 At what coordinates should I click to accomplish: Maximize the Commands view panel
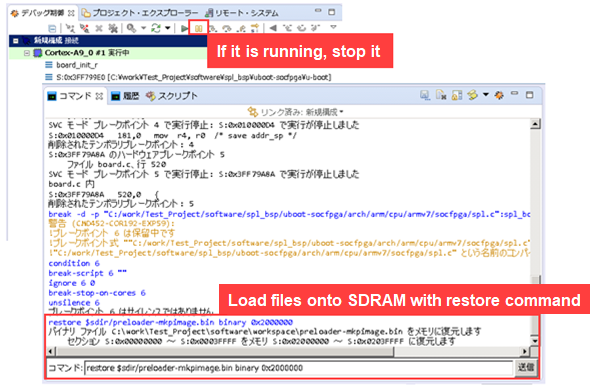(x=530, y=95)
